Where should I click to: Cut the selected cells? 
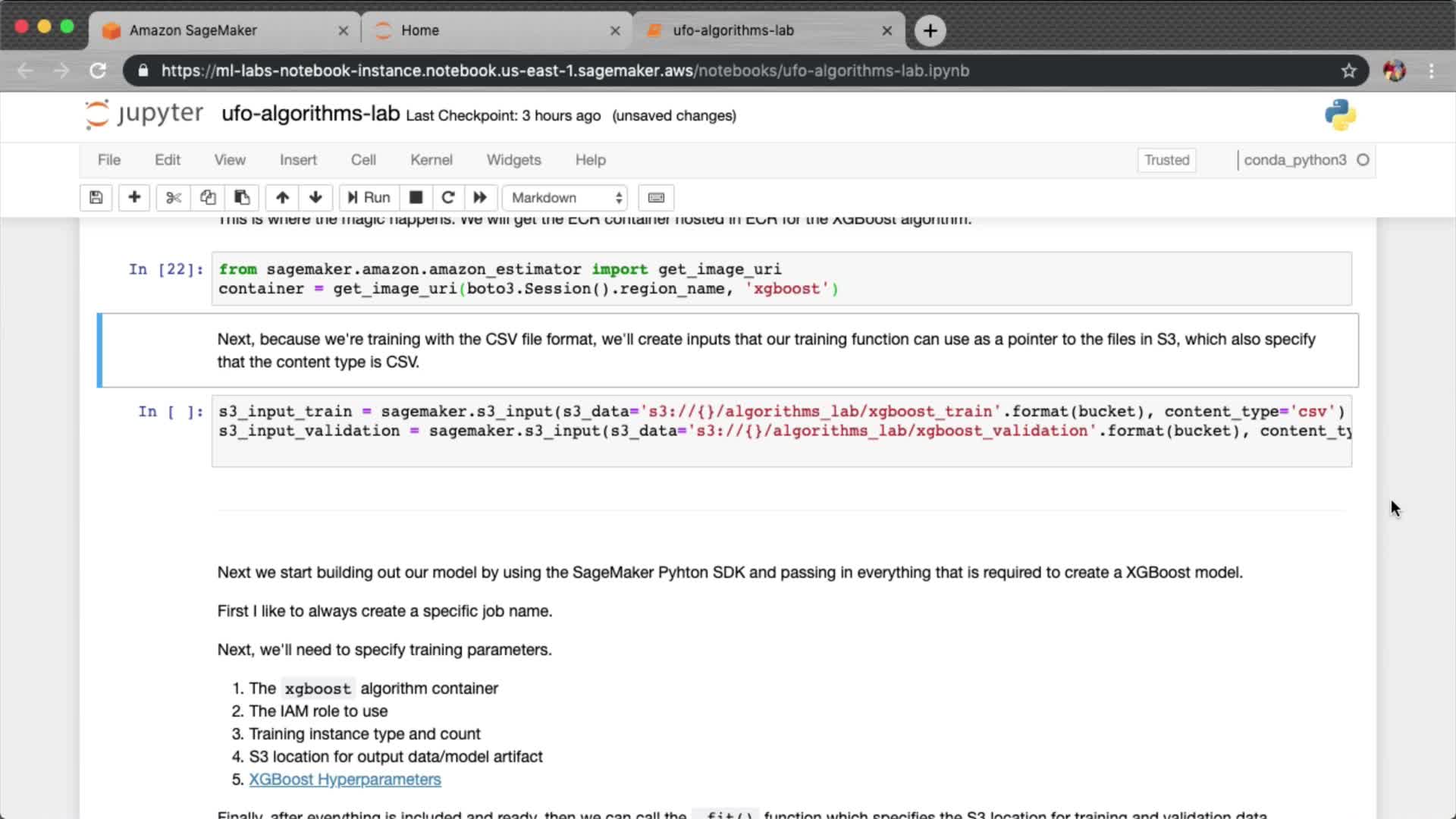coord(174,198)
